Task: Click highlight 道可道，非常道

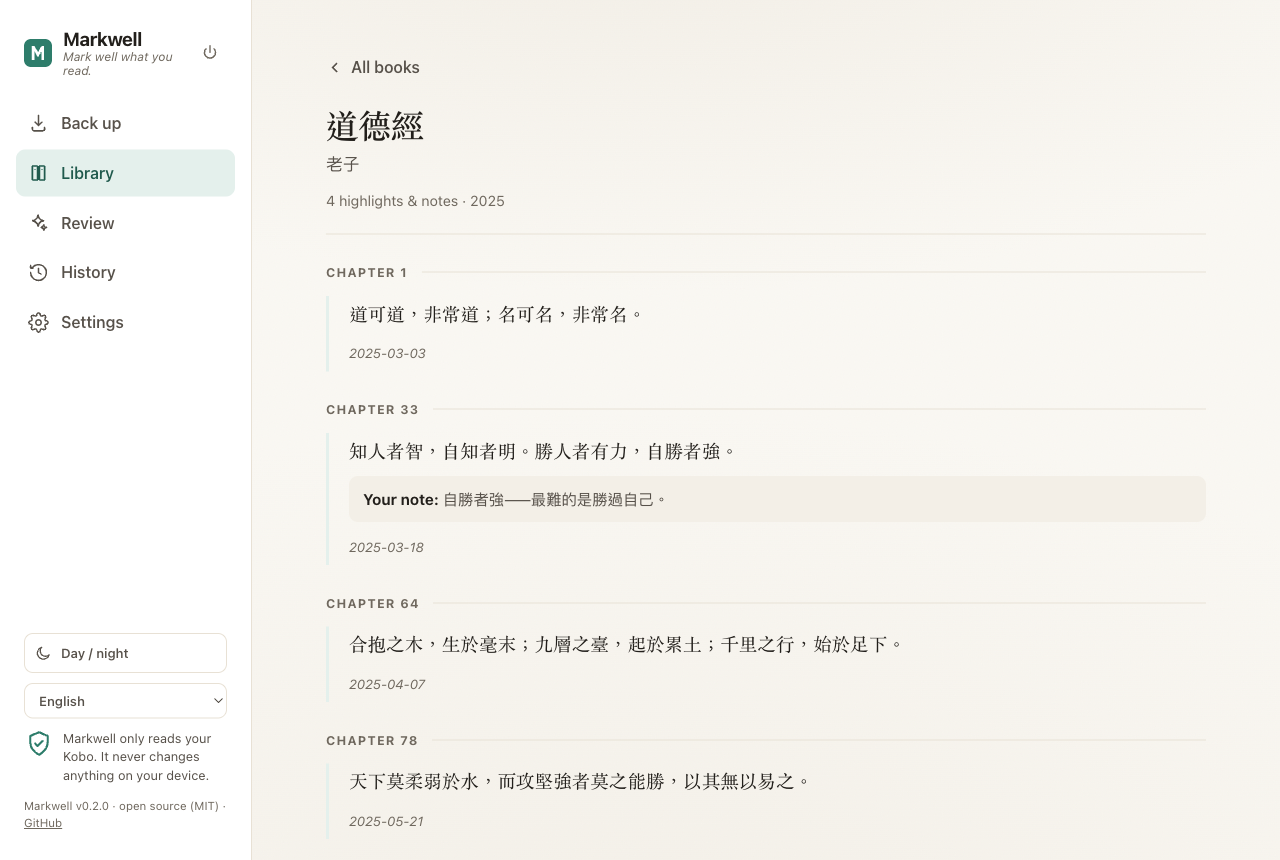Action: coord(497,314)
